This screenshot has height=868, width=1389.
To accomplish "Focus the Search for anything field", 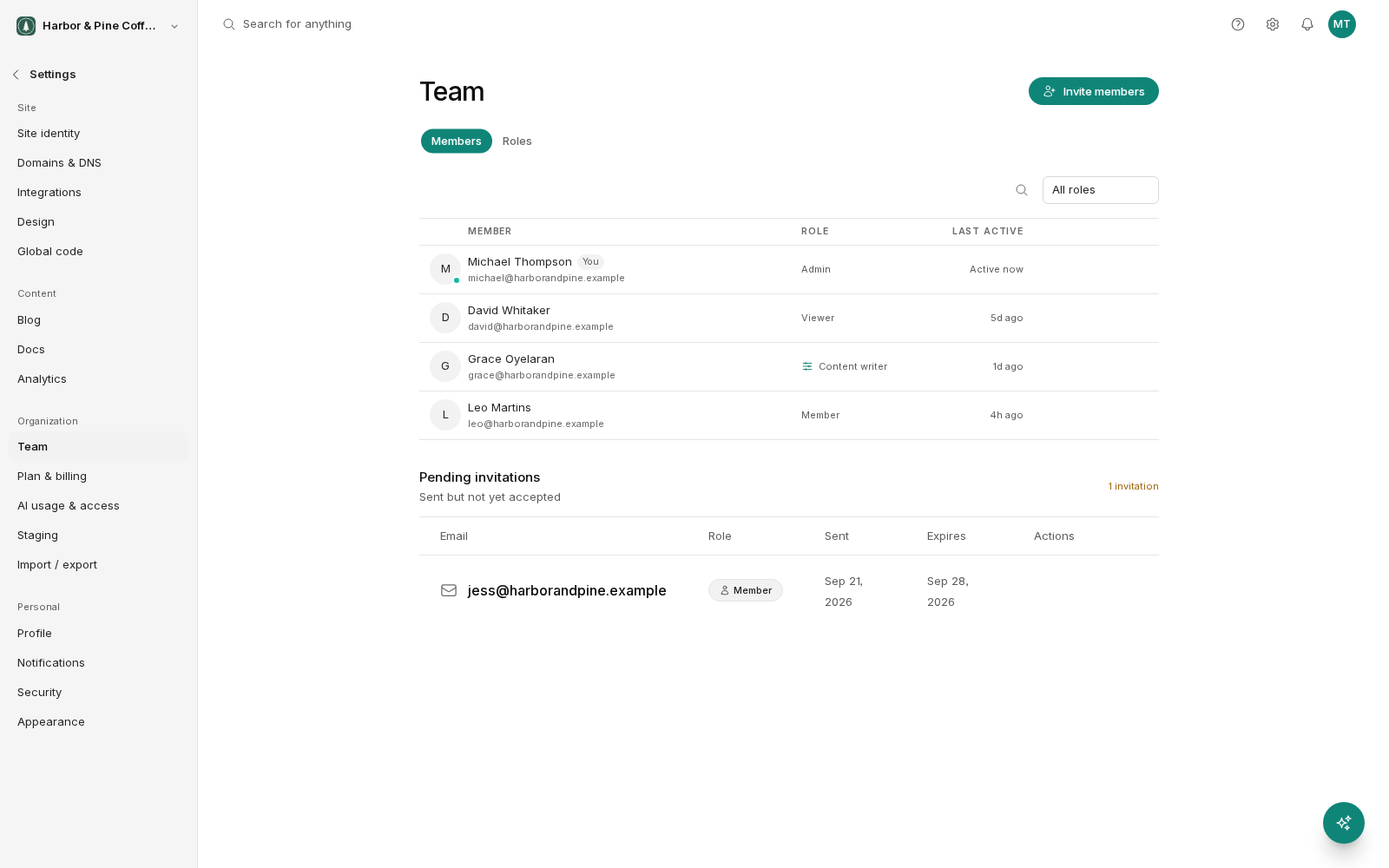I will 297,24.
